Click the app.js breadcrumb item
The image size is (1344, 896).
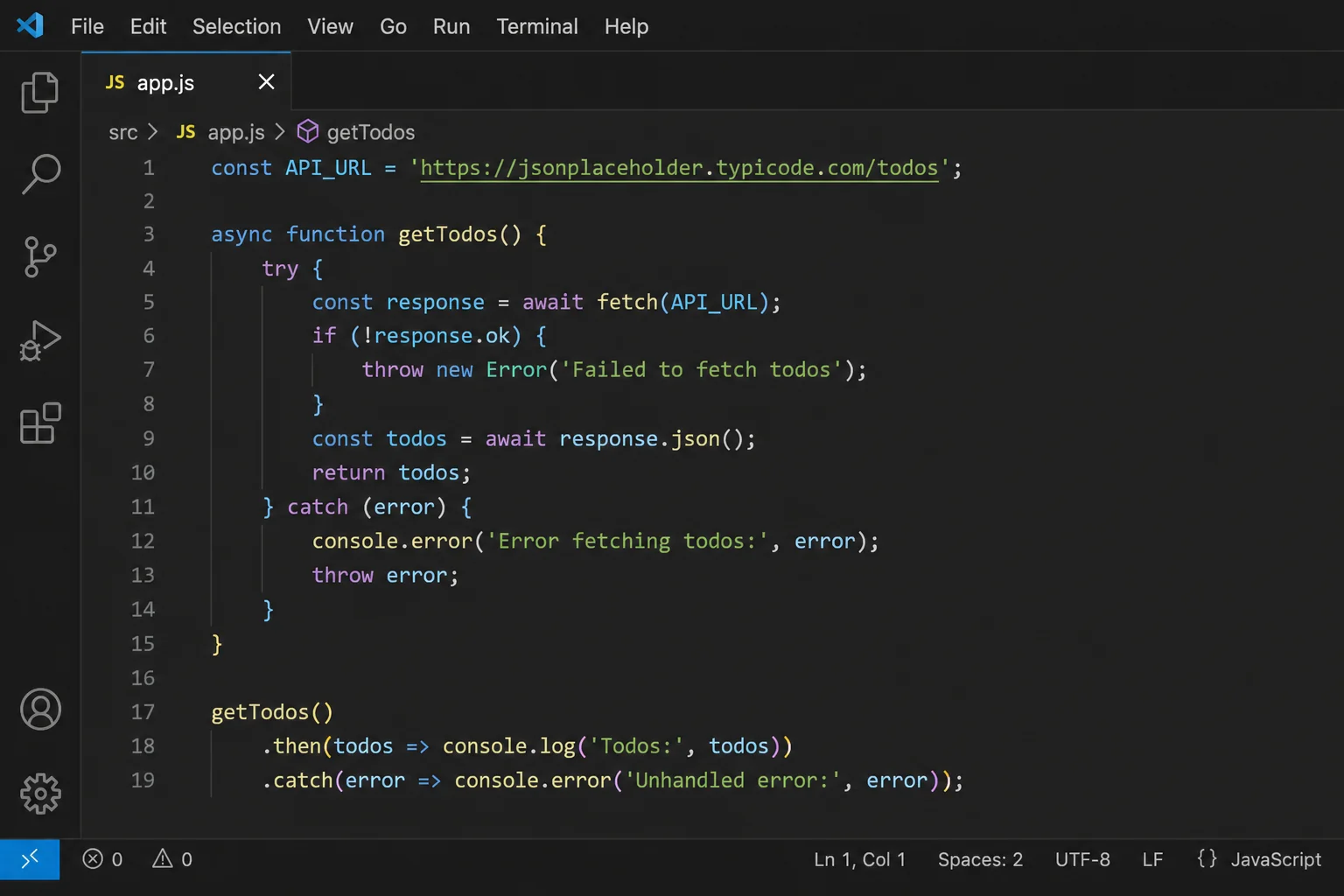click(x=236, y=132)
